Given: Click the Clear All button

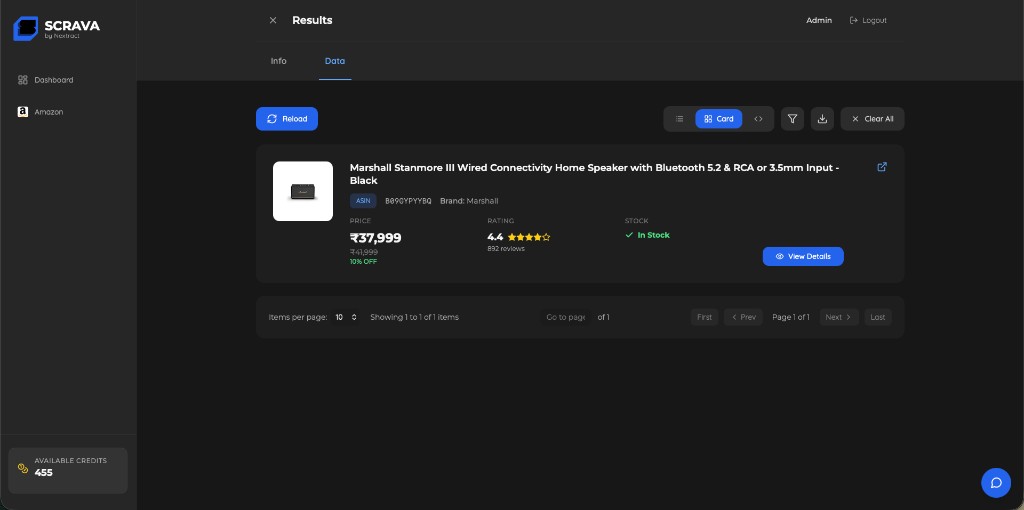Looking at the screenshot, I should (872, 119).
